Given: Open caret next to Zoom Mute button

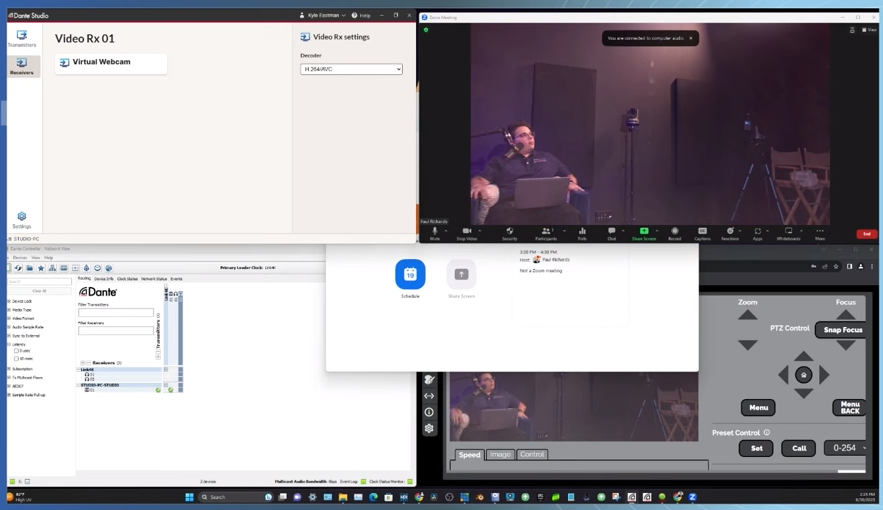Looking at the screenshot, I should (445, 231).
